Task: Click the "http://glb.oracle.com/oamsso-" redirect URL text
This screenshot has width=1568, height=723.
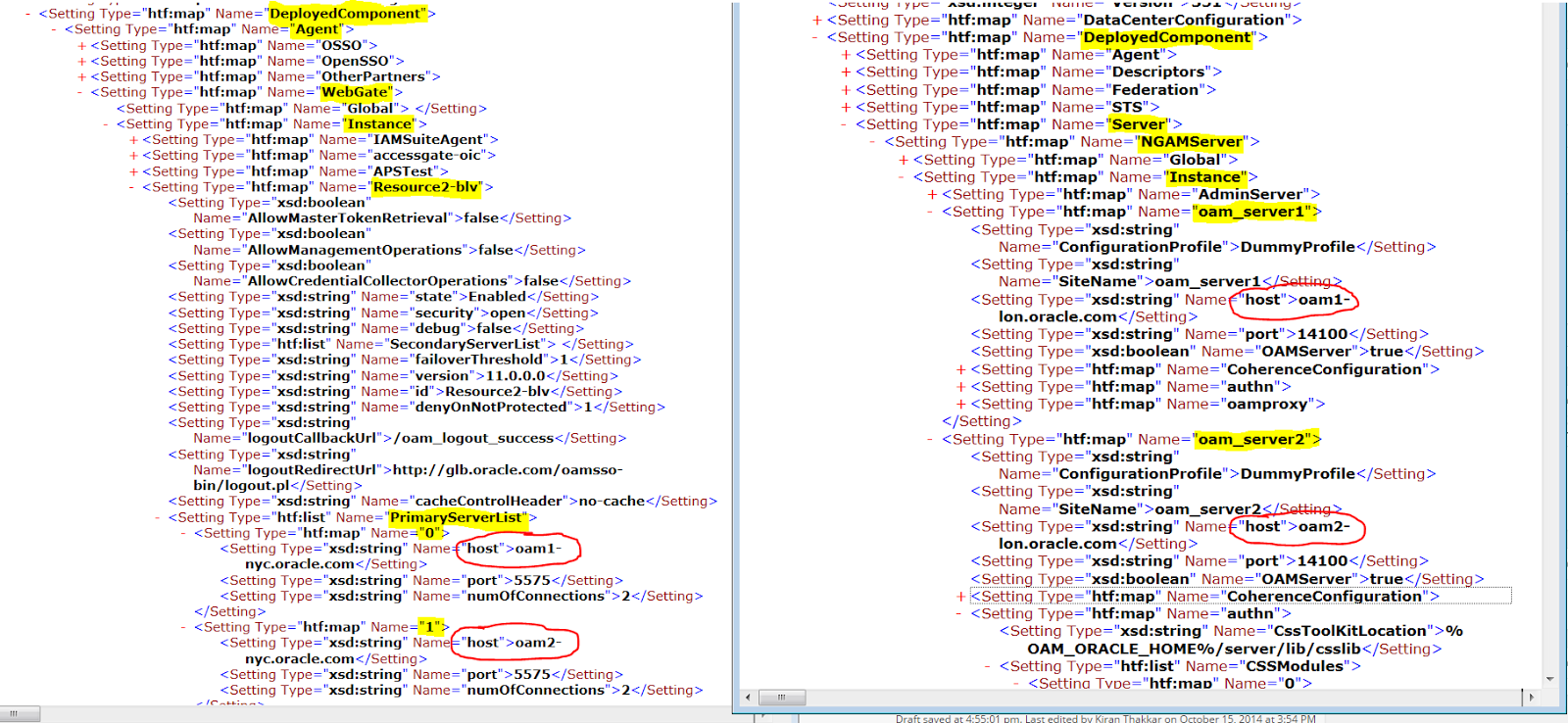Action: [508, 470]
